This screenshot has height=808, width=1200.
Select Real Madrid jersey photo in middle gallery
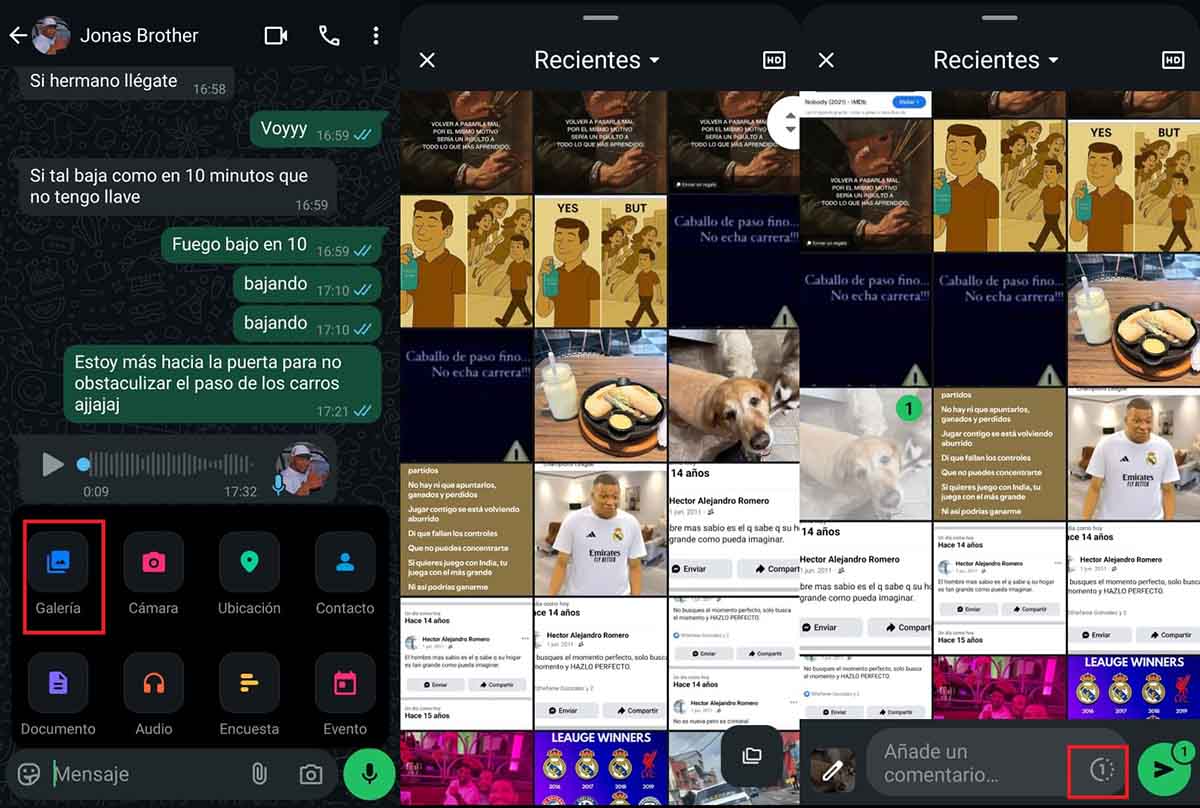click(x=599, y=529)
